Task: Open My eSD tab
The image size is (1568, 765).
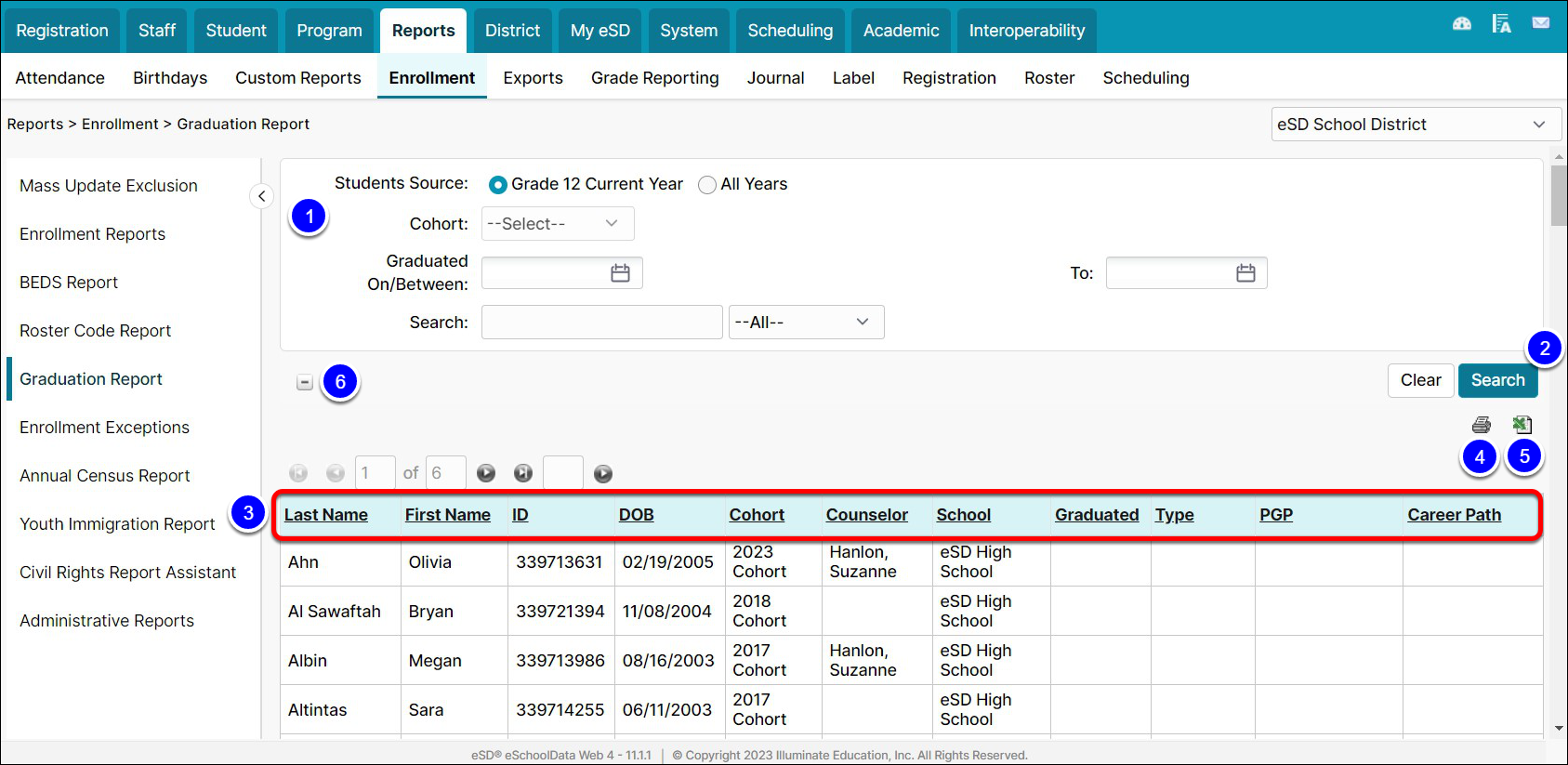Action: [600, 31]
